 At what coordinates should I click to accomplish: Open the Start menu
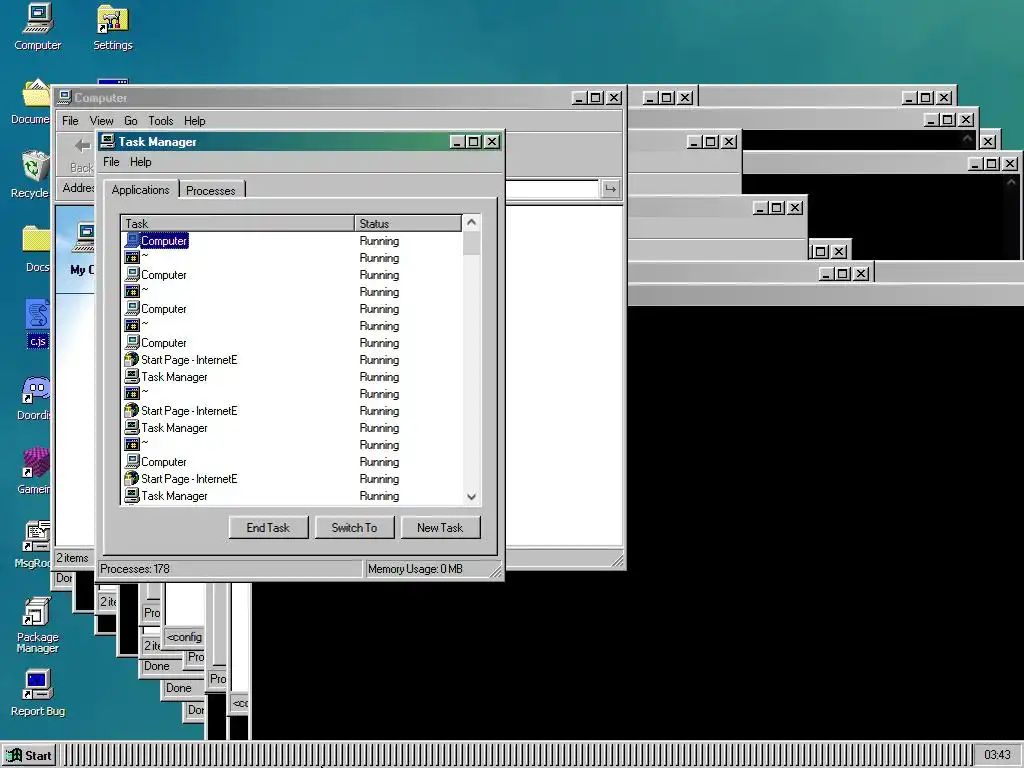[29, 756]
